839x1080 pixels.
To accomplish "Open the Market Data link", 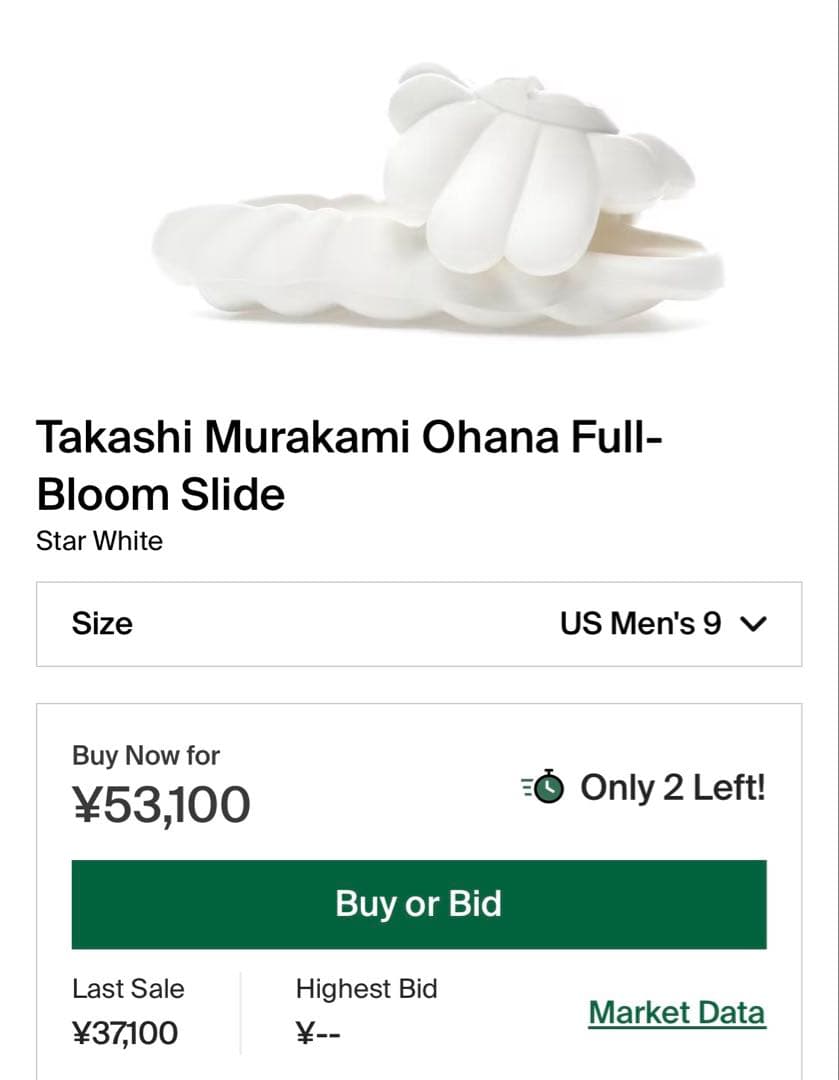I will (x=676, y=1012).
